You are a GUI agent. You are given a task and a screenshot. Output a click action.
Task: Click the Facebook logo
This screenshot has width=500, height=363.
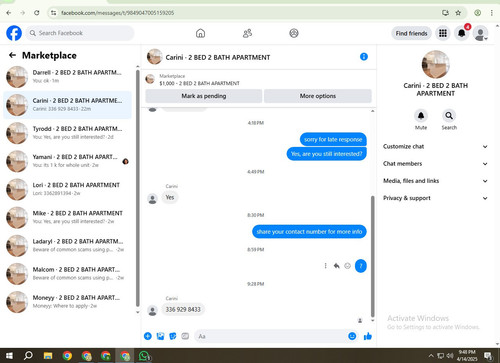[x=14, y=33]
